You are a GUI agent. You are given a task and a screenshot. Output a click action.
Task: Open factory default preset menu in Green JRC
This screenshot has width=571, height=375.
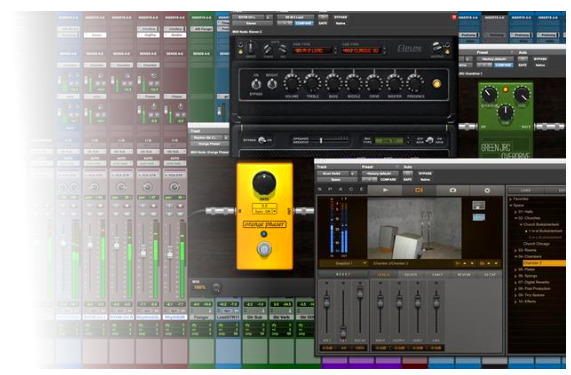[x=494, y=59]
